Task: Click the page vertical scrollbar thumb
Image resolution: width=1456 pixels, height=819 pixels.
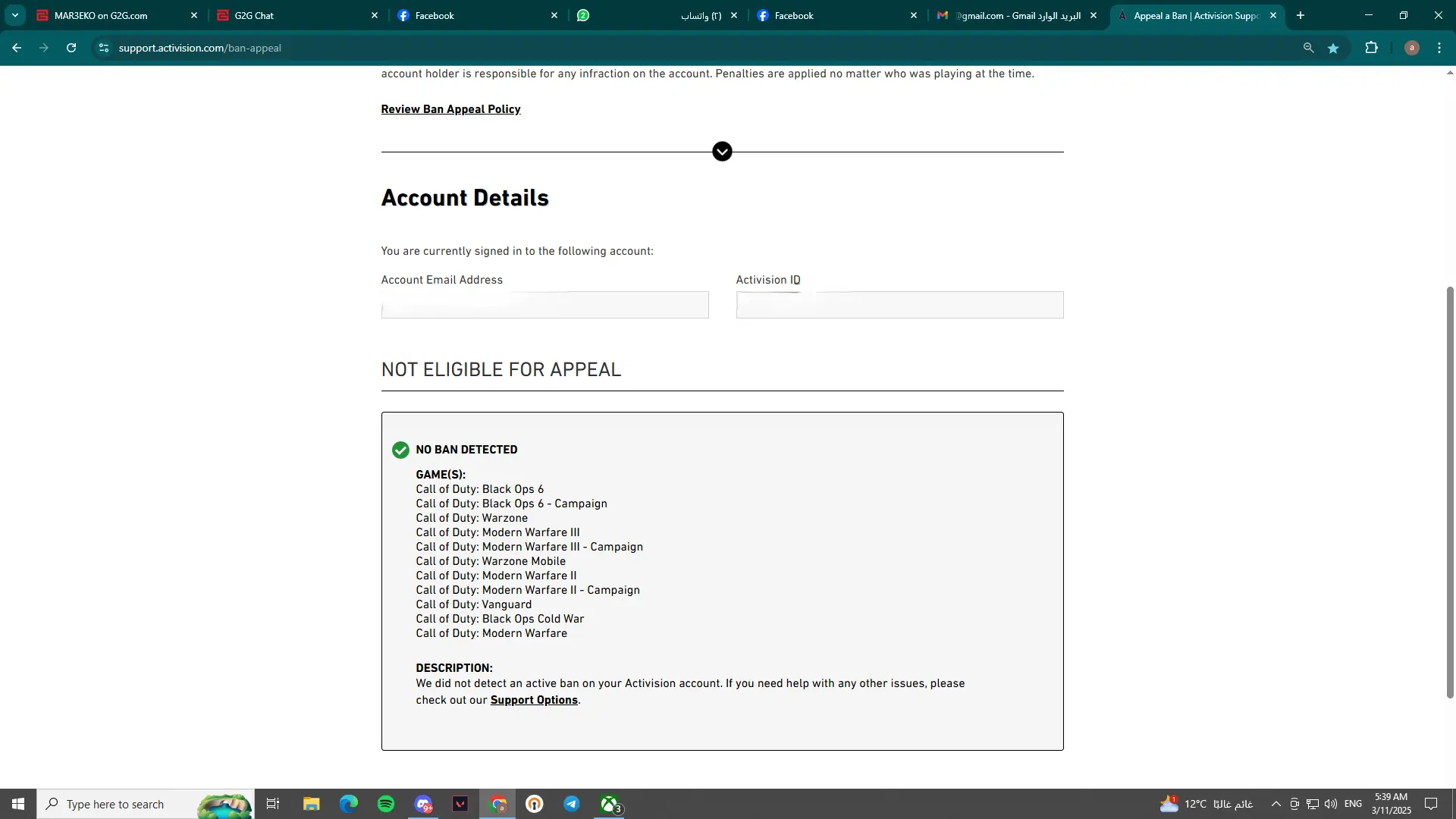Action: [x=1450, y=493]
